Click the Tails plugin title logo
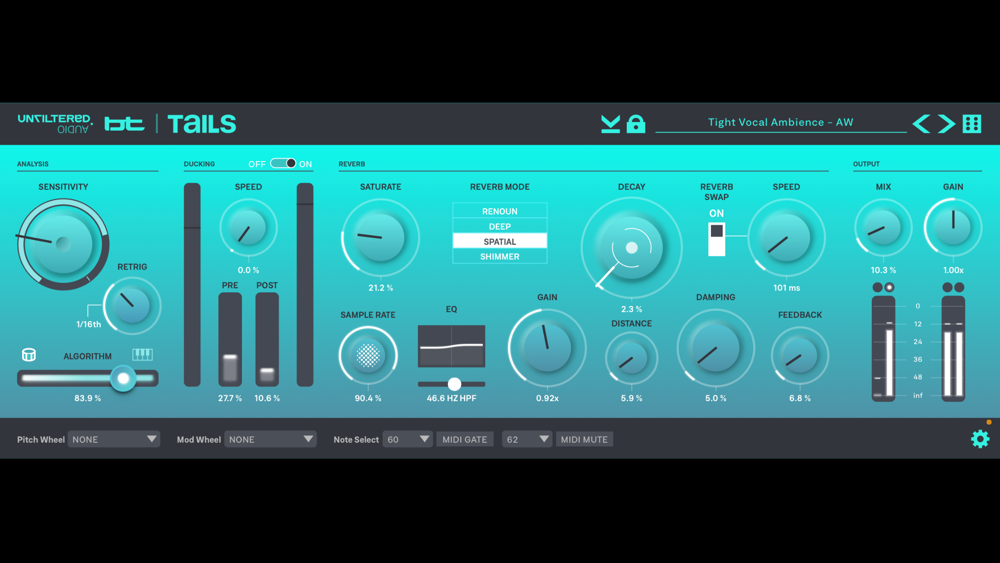 coord(202,124)
